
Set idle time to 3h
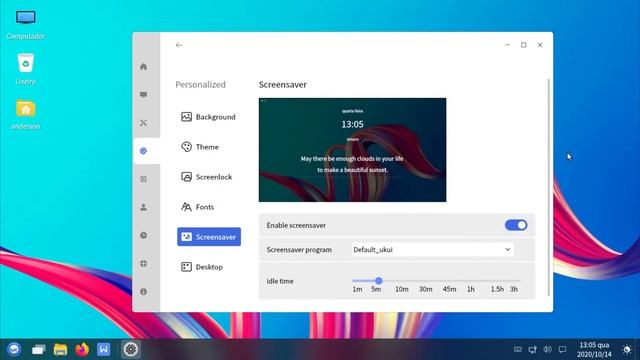[x=514, y=289]
